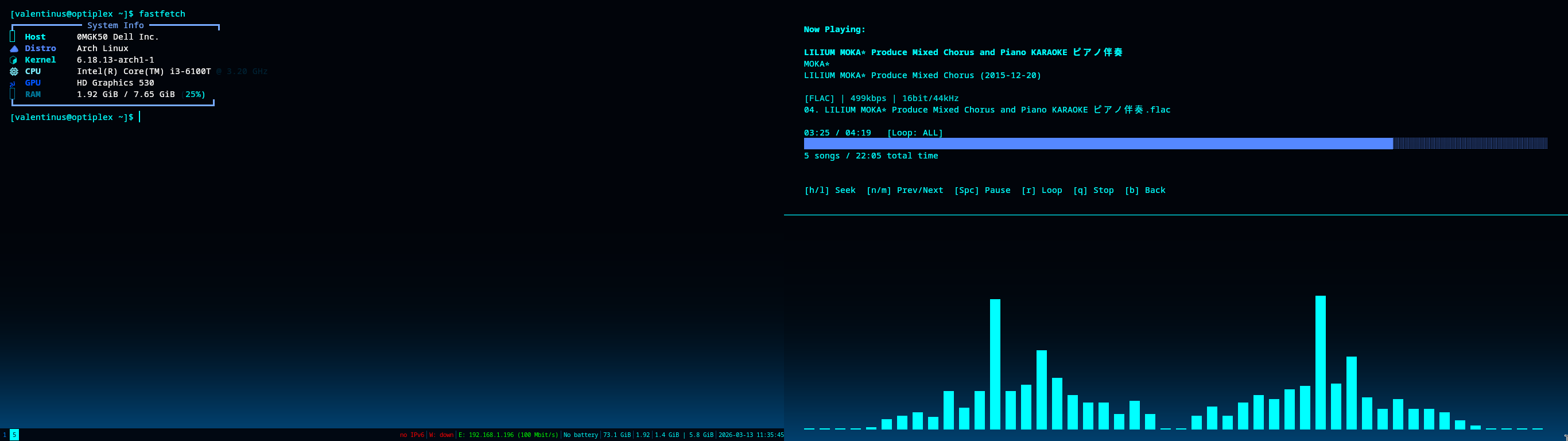This screenshot has height=441, width=1568.
Task: Click the memory entry '1.4 GiB | 5.8 GiB'
Action: coord(684,435)
